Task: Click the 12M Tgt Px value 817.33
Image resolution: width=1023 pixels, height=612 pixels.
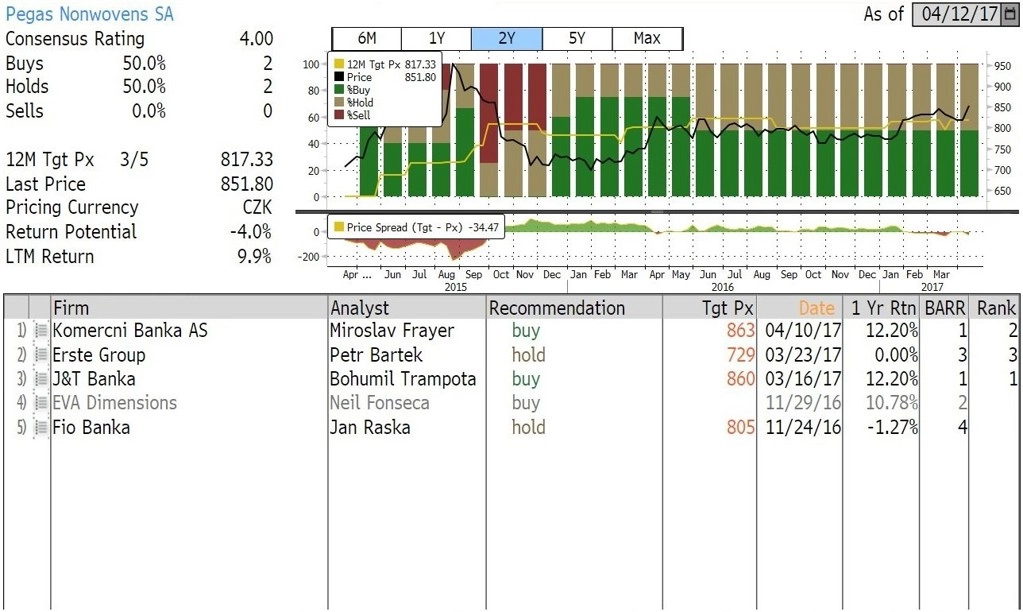Action: pos(247,160)
